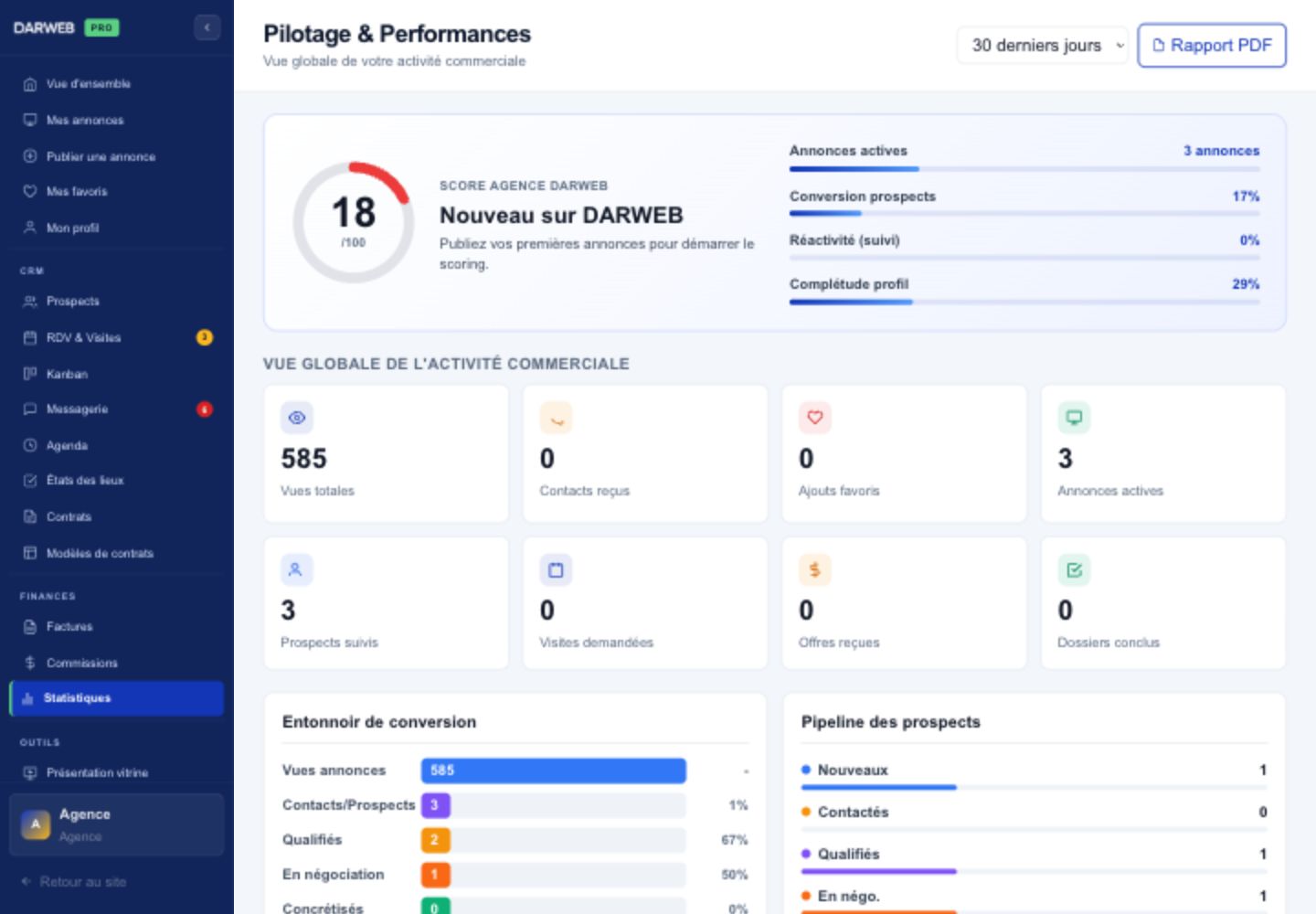This screenshot has width=1316, height=914.
Task: Click the dollar icon on the Offres reçues card
Action: tap(815, 569)
